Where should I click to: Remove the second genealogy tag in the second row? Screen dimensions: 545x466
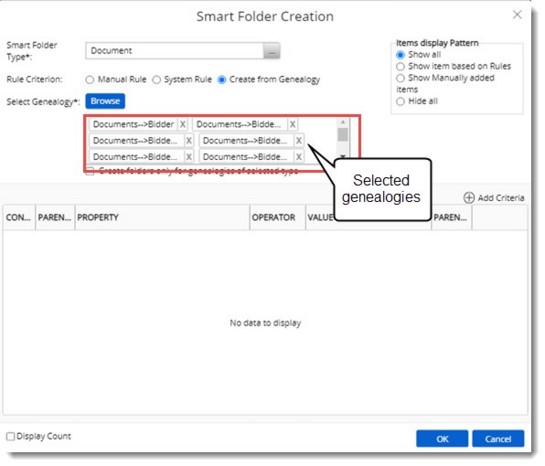coord(299,141)
